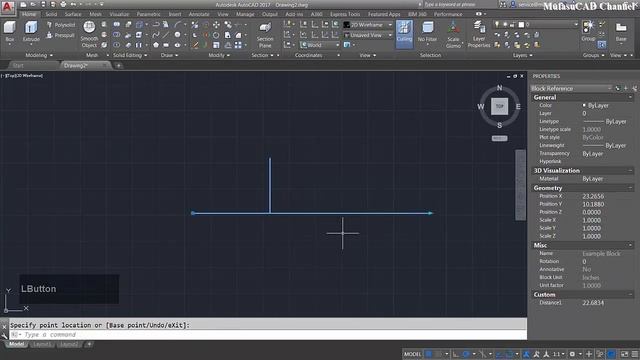
Task: Collapse the Custom properties section
Action: [630, 295]
